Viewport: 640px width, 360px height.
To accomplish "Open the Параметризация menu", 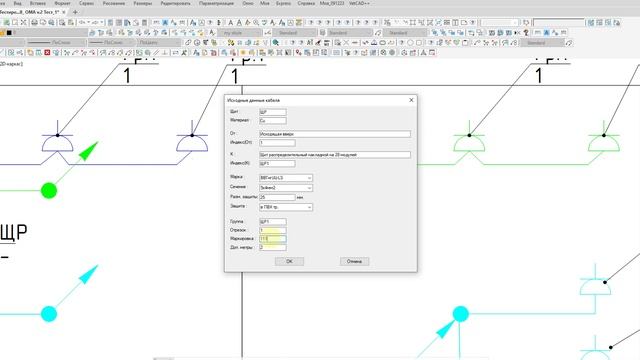I will click(216, 3).
